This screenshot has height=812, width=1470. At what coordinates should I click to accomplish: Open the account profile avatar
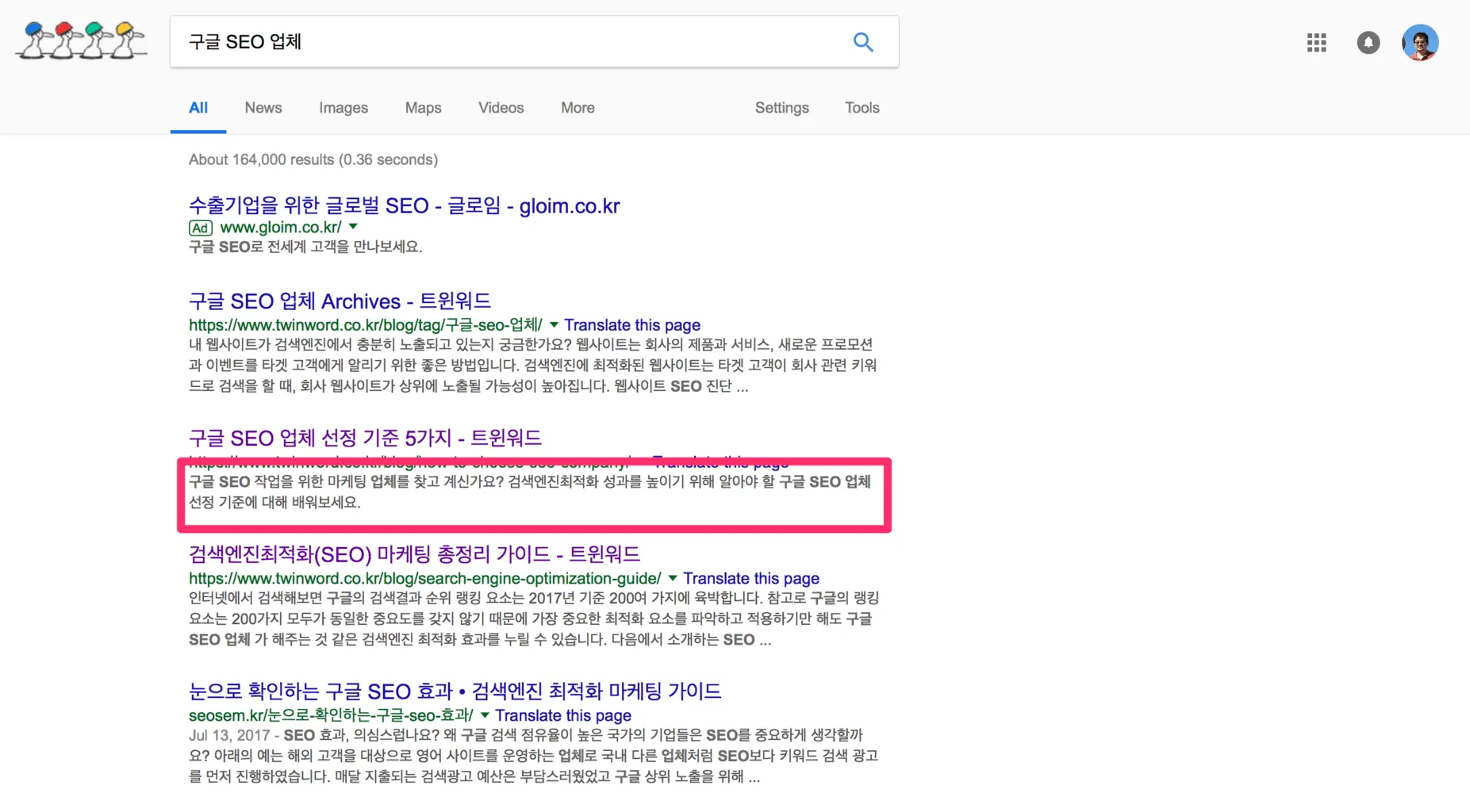[x=1420, y=43]
